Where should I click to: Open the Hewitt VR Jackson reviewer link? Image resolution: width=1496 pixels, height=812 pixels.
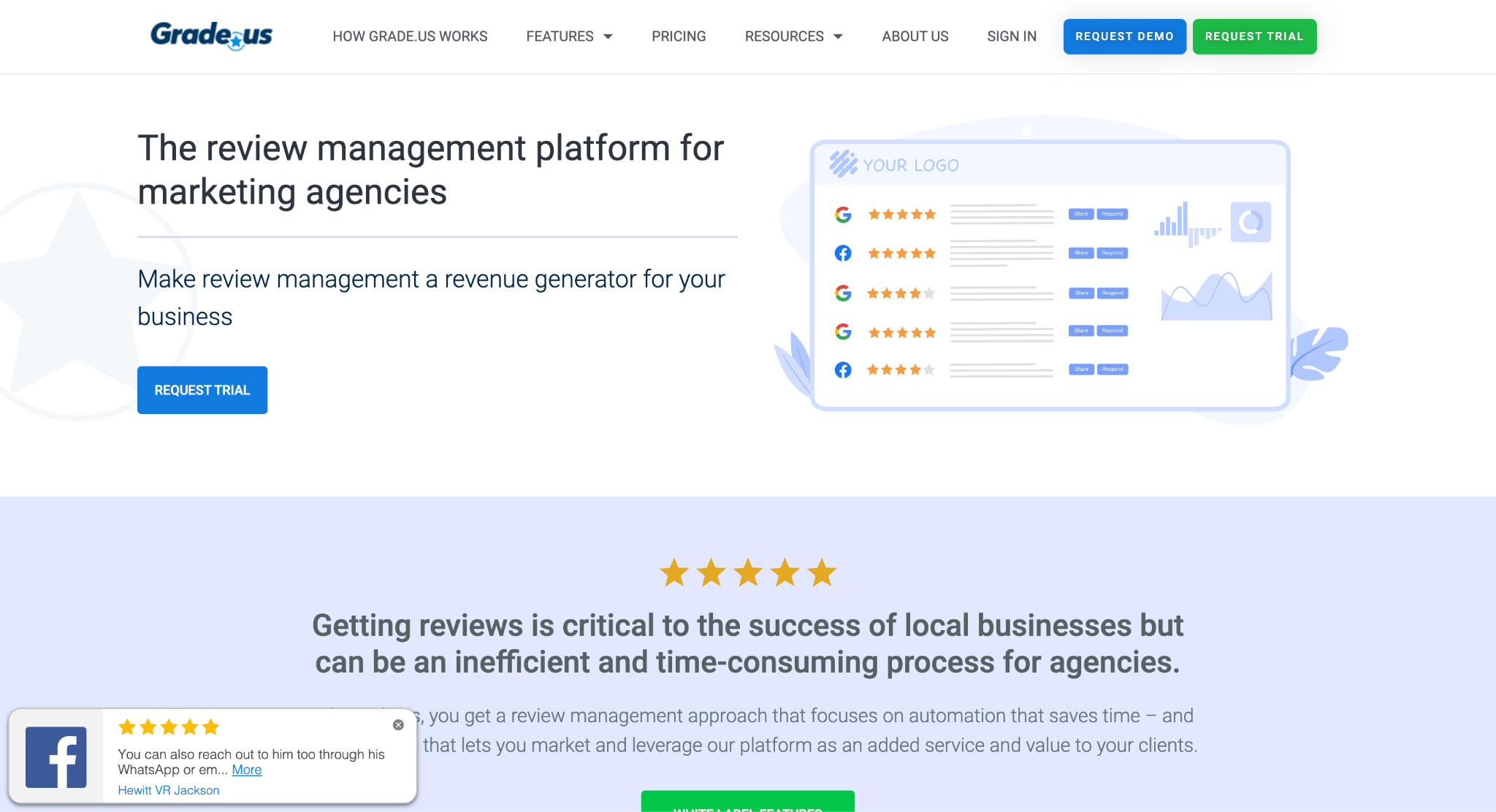[169, 790]
